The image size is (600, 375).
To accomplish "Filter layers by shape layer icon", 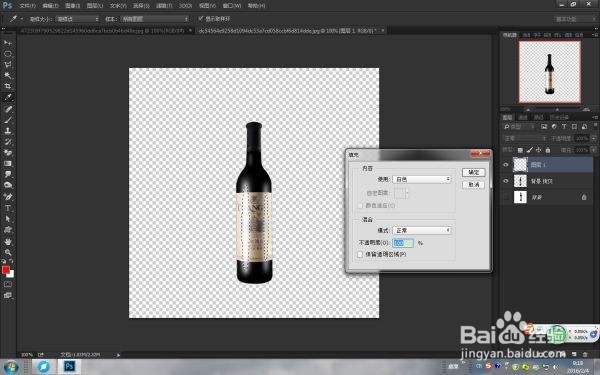I will tap(574, 127).
